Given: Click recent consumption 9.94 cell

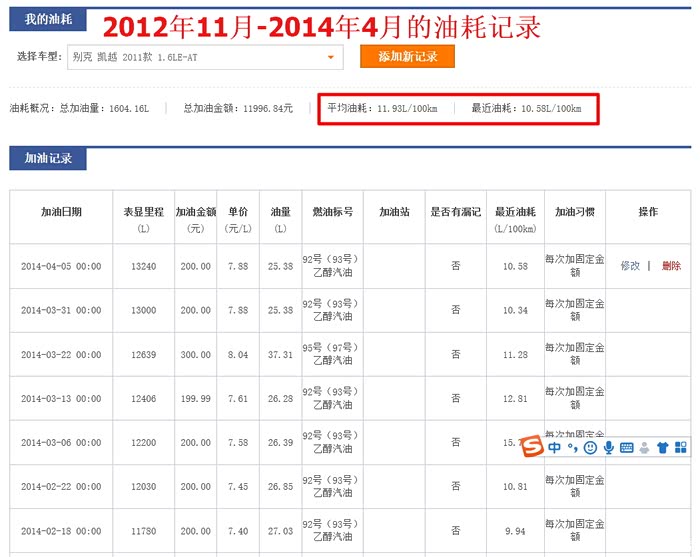Looking at the screenshot, I should pyautogui.click(x=515, y=531).
